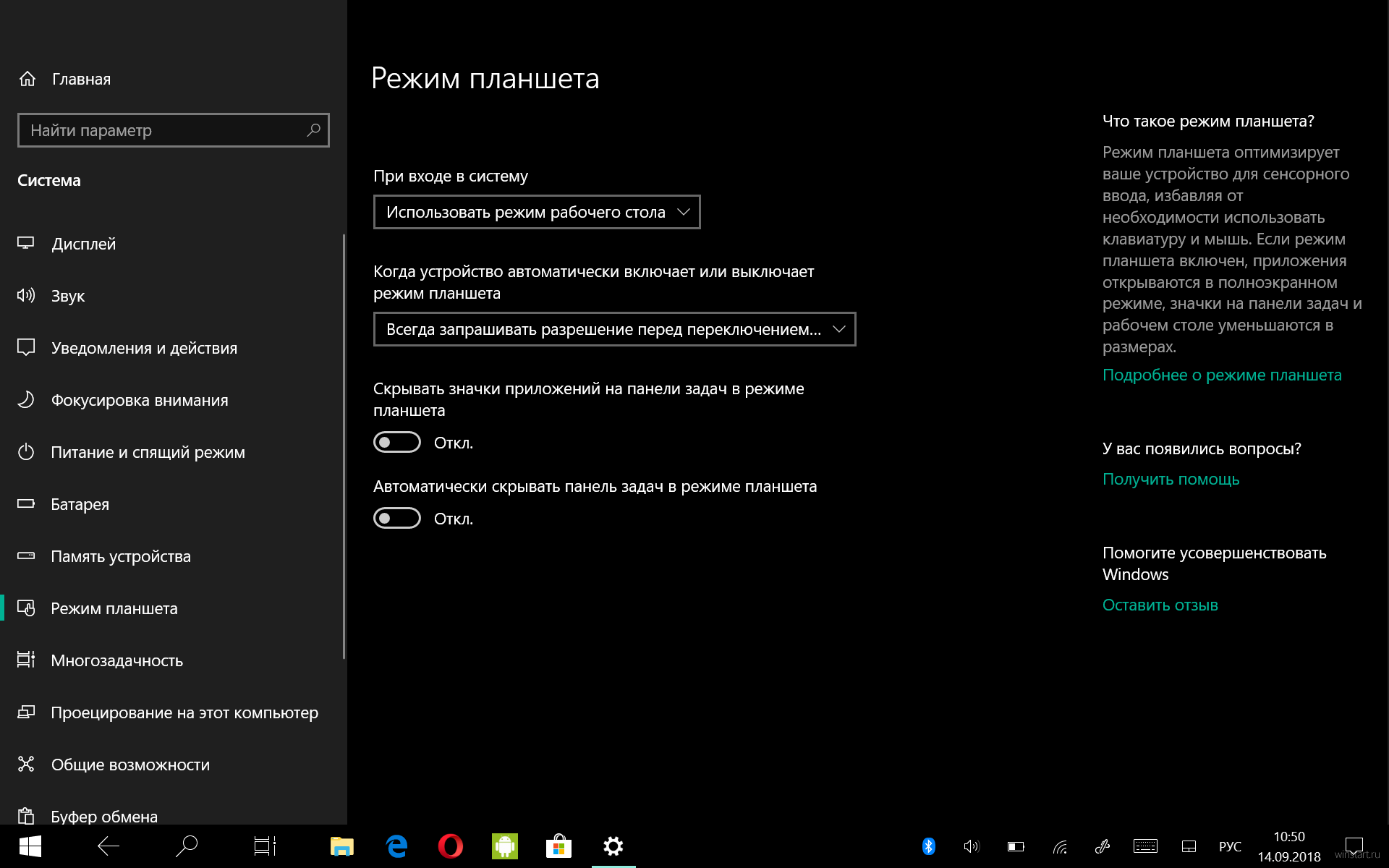
Task: Enable auto-hide taskbar in tablet mode
Action: click(x=397, y=518)
